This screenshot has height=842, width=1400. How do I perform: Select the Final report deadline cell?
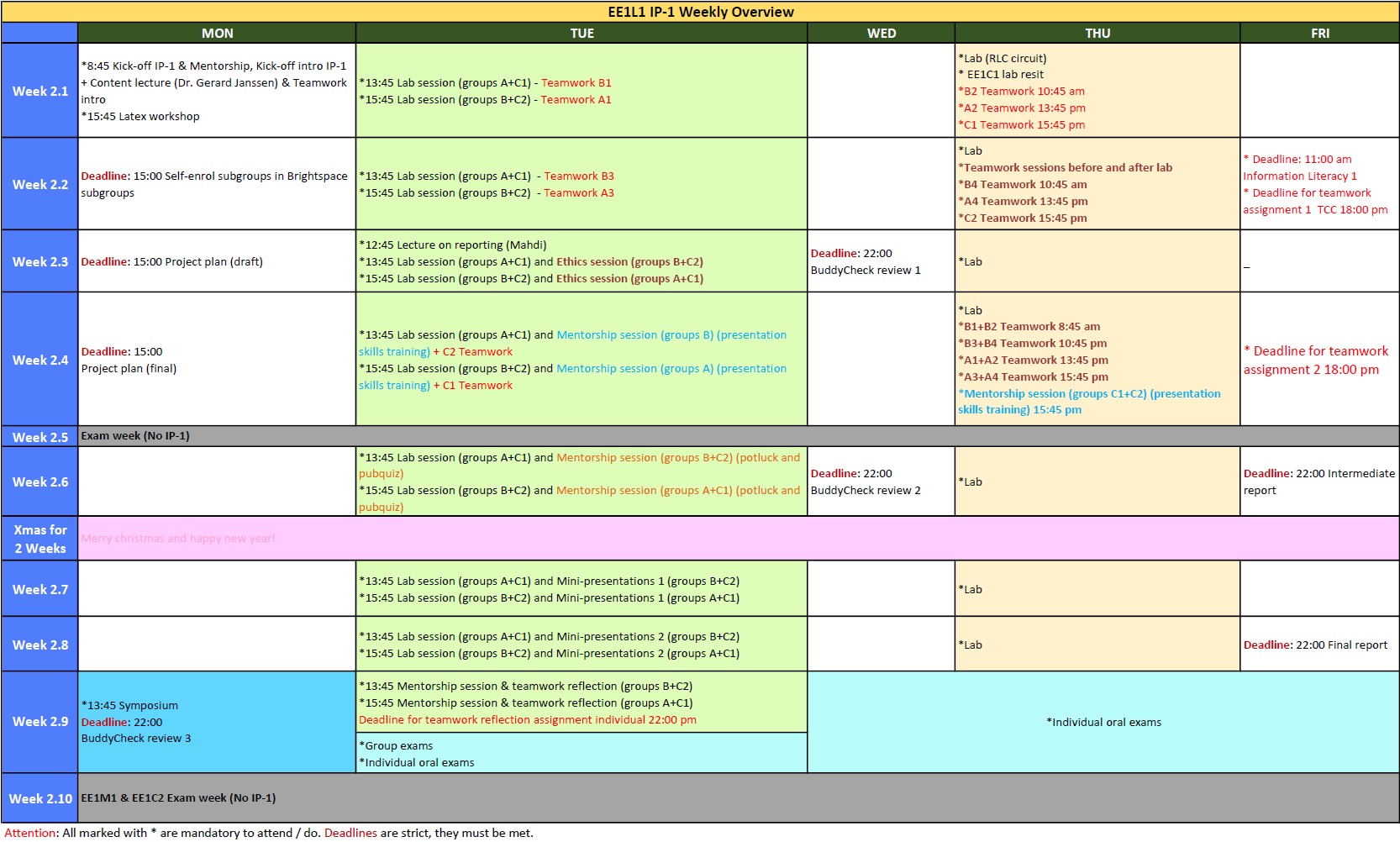coord(1319,645)
